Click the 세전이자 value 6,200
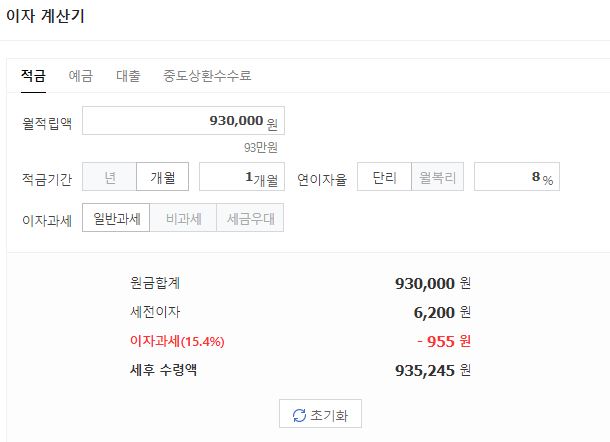The height and width of the screenshot is (442, 610). [434, 312]
